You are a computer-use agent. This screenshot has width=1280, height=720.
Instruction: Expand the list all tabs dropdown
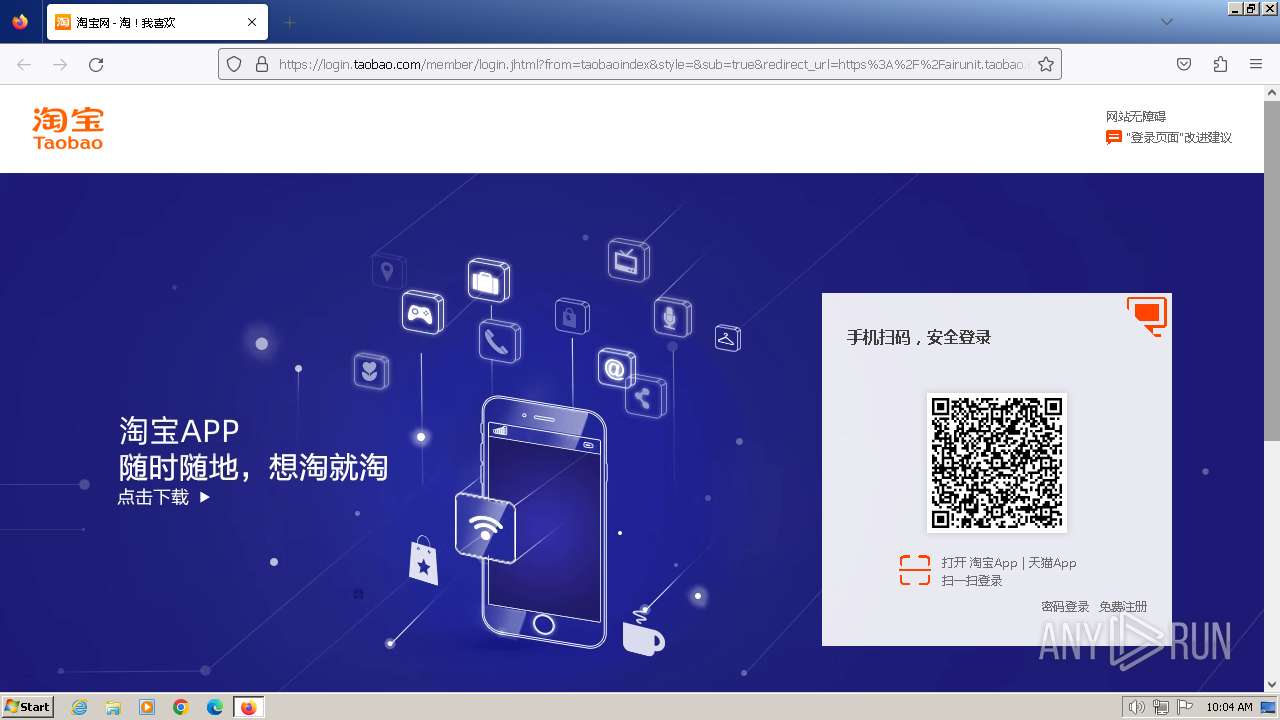click(x=1166, y=22)
